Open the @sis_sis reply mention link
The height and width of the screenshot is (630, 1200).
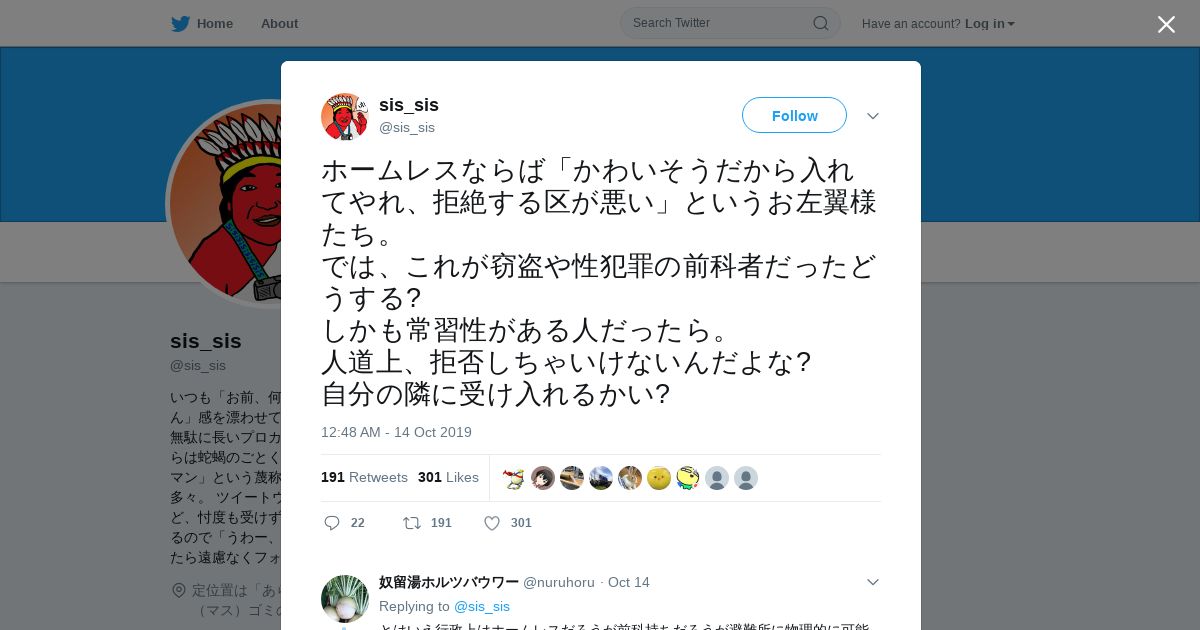(x=482, y=606)
